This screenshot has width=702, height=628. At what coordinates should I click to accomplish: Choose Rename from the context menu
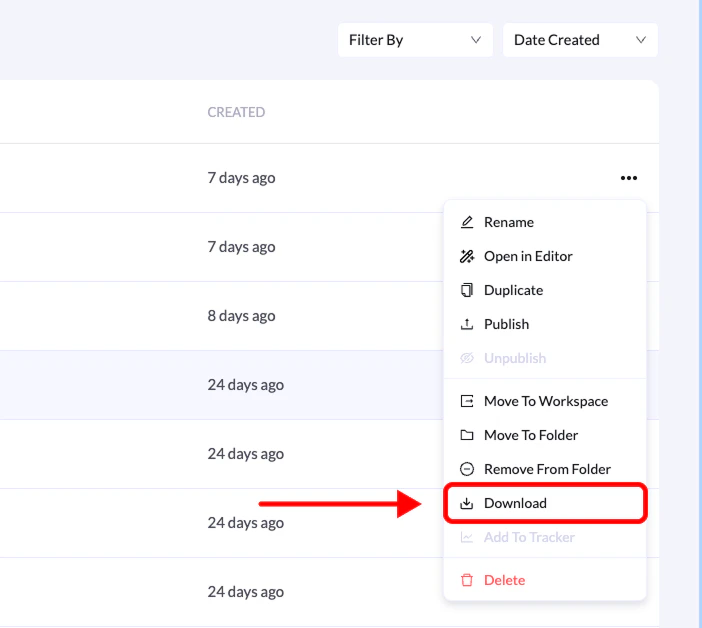509,222
